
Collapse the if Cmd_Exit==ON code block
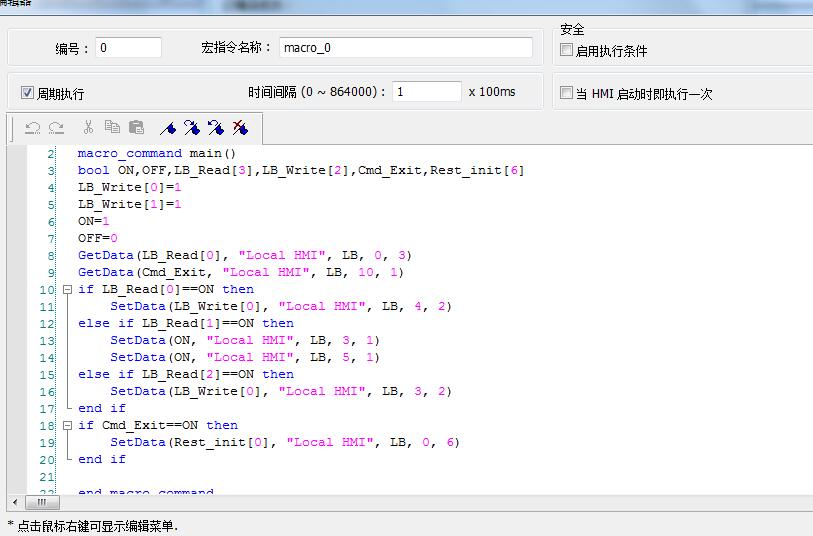click(67, 425)
